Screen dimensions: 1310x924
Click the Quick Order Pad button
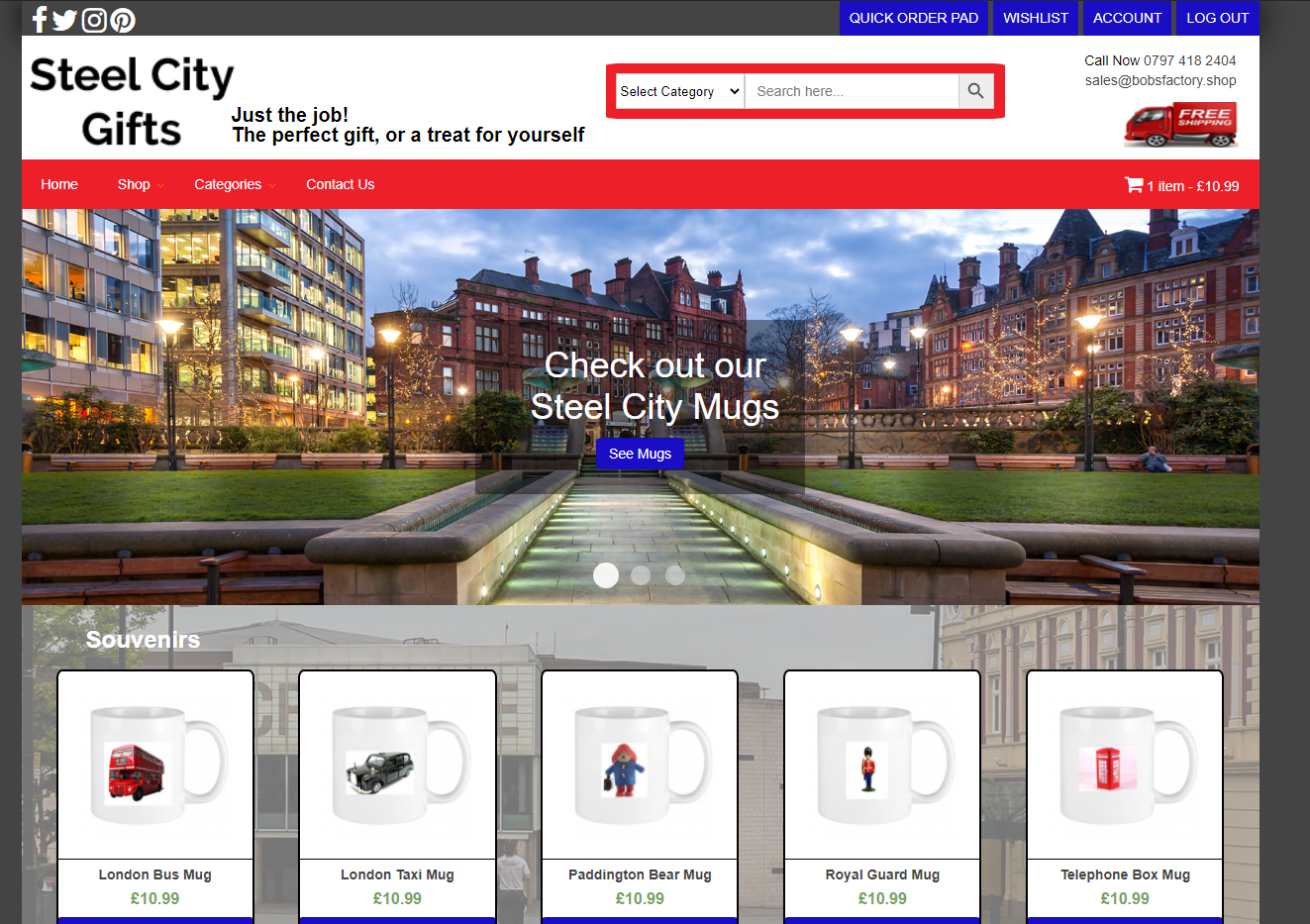(913, 18)
